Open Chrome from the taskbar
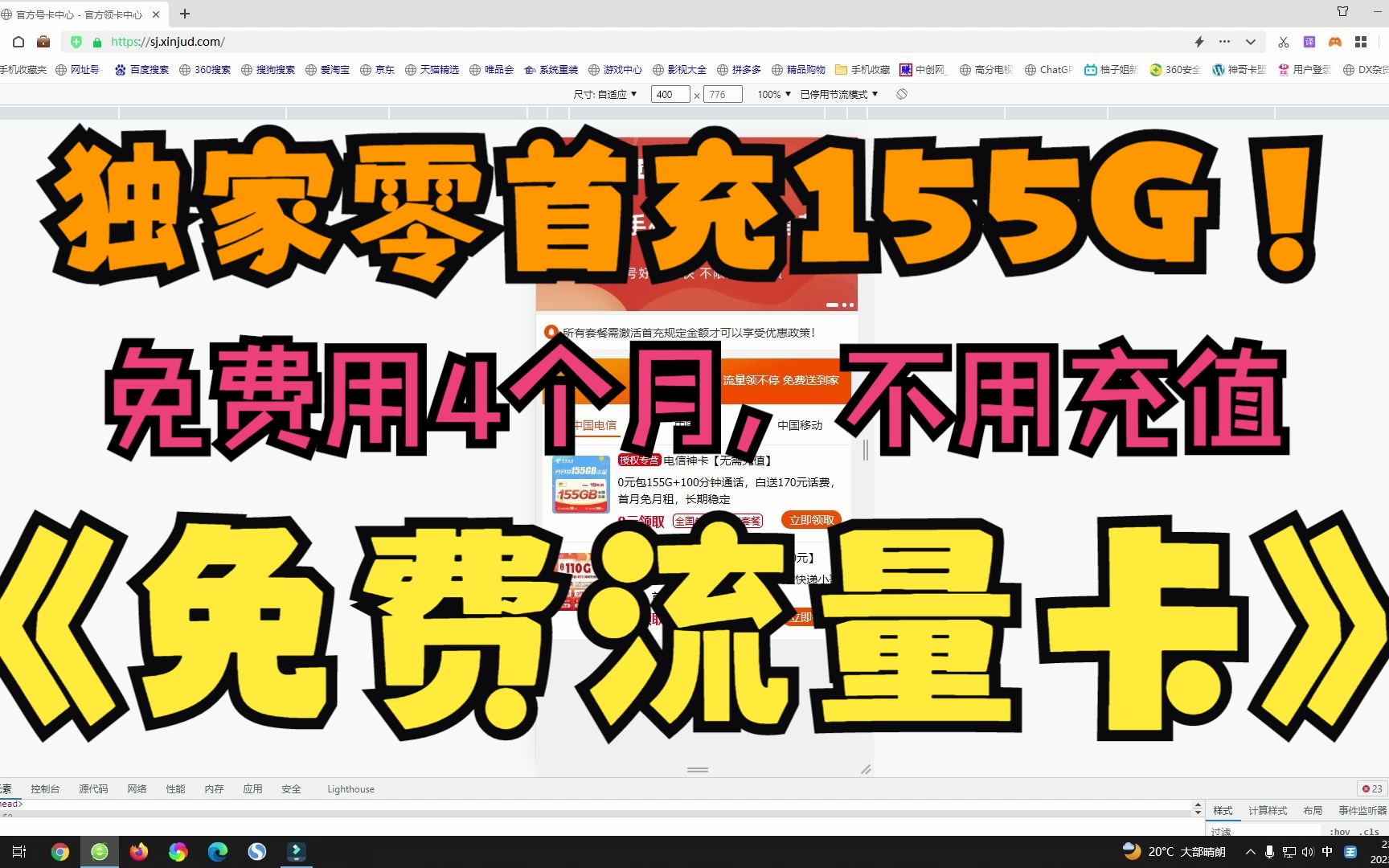 coord(60,852)
